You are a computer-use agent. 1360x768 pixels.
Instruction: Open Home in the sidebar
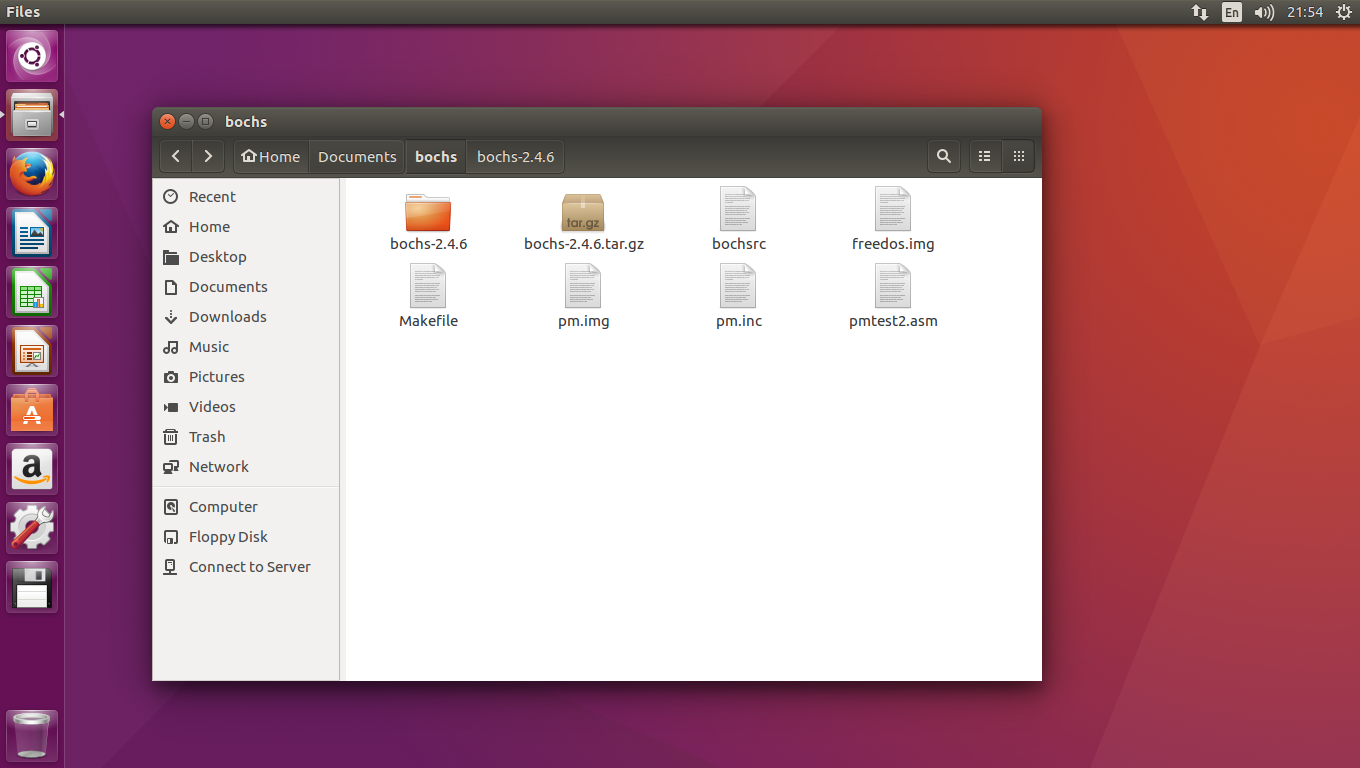246,227
